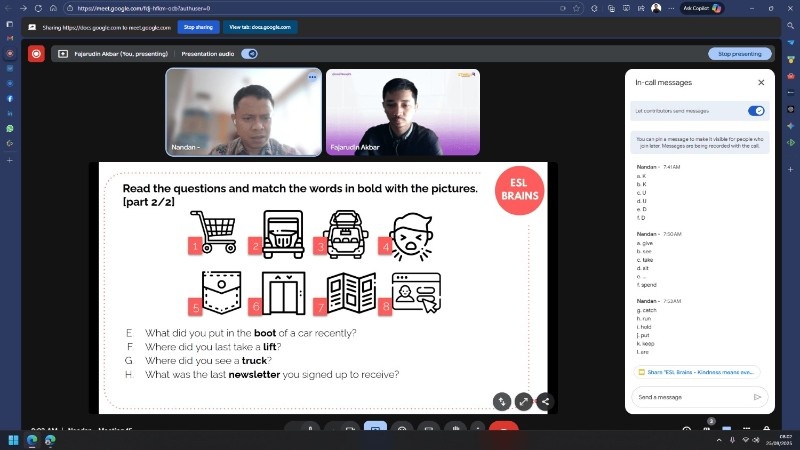This screenshot has width=800, height=450.
Task: Click the "newsletter" question text in the slide
Action: [x=272, y=374]
